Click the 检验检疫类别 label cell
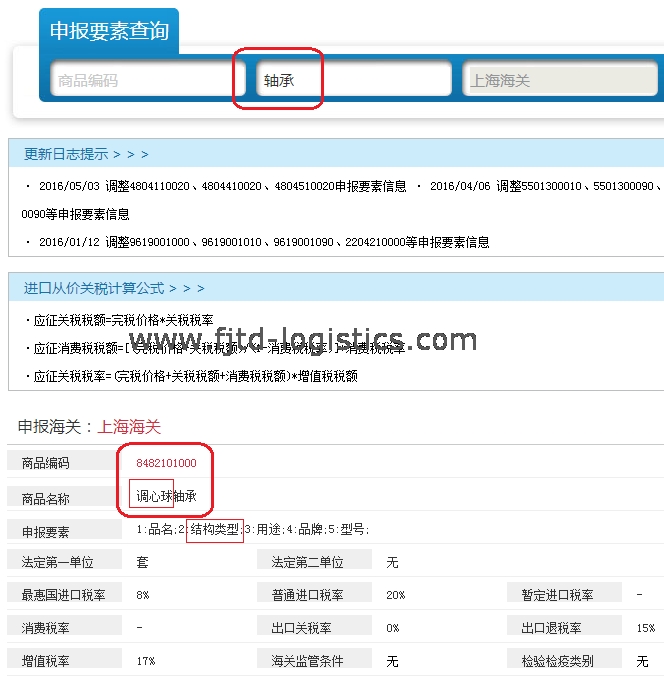Viewport: 664px width, 676px height. point(557,661)
